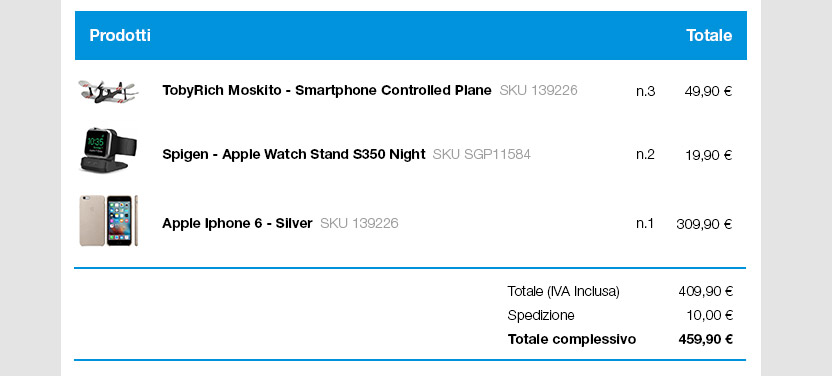Select the Prodotti column header
The image size is (832, 376).
[120, 36]
